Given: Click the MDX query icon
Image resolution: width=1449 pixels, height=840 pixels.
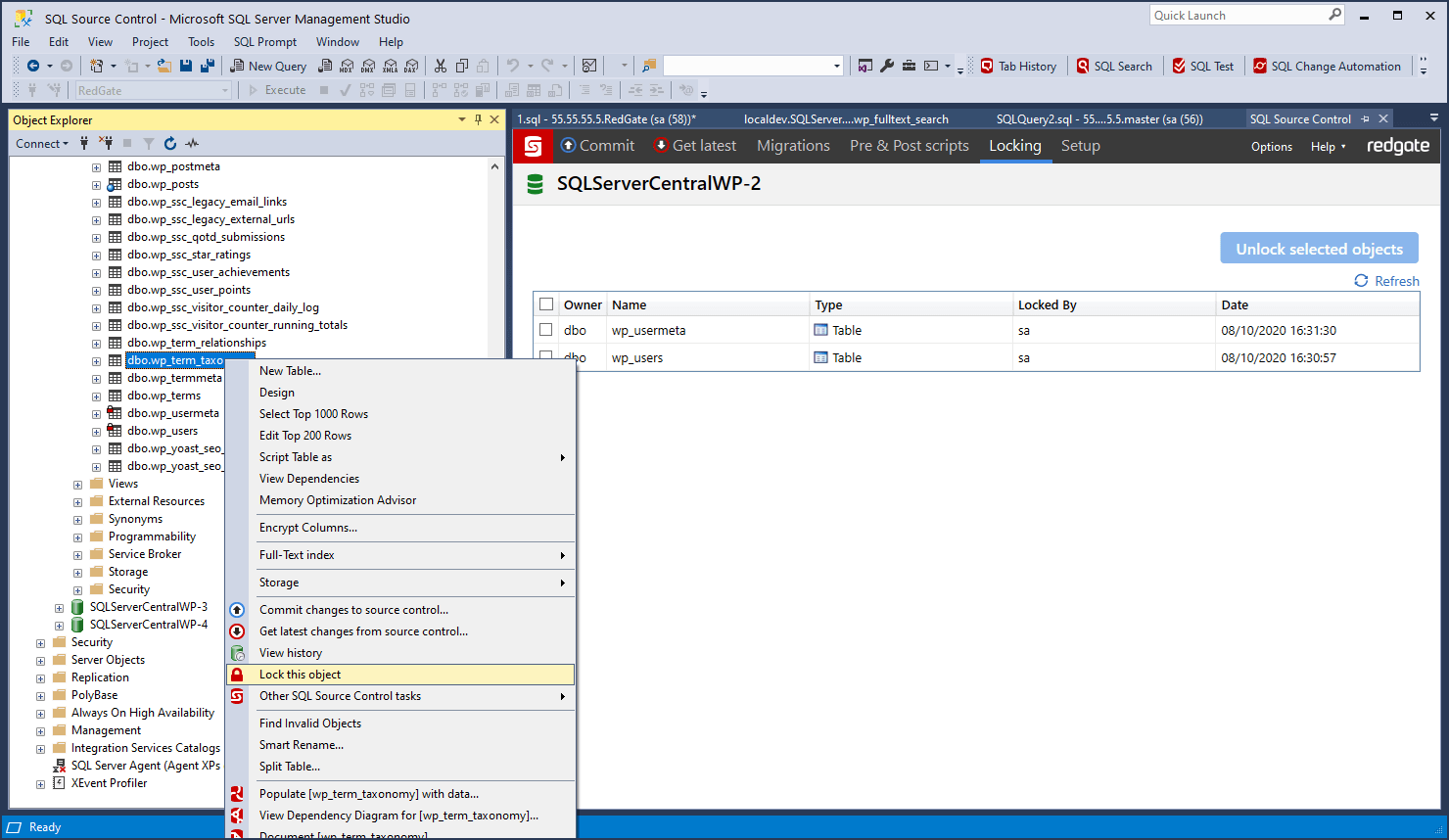Looking at the screenshot, I should point(347,66).
